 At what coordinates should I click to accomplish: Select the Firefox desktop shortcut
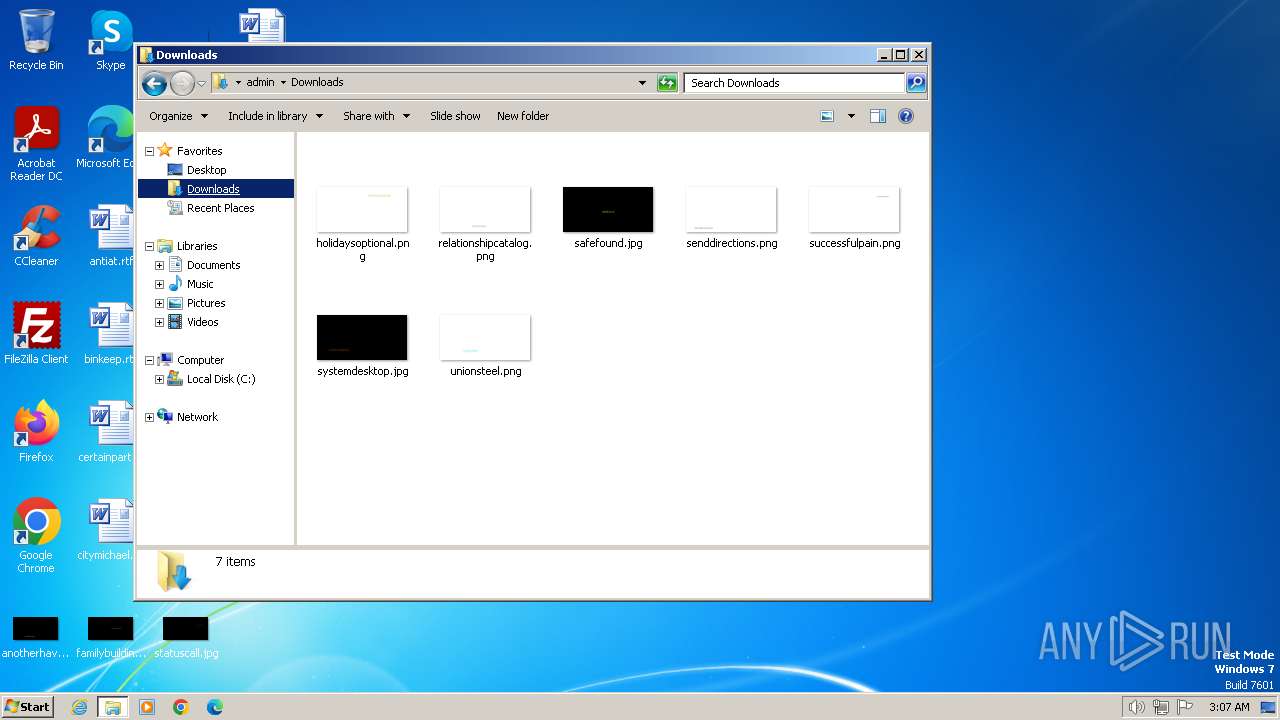pos(36,431)
